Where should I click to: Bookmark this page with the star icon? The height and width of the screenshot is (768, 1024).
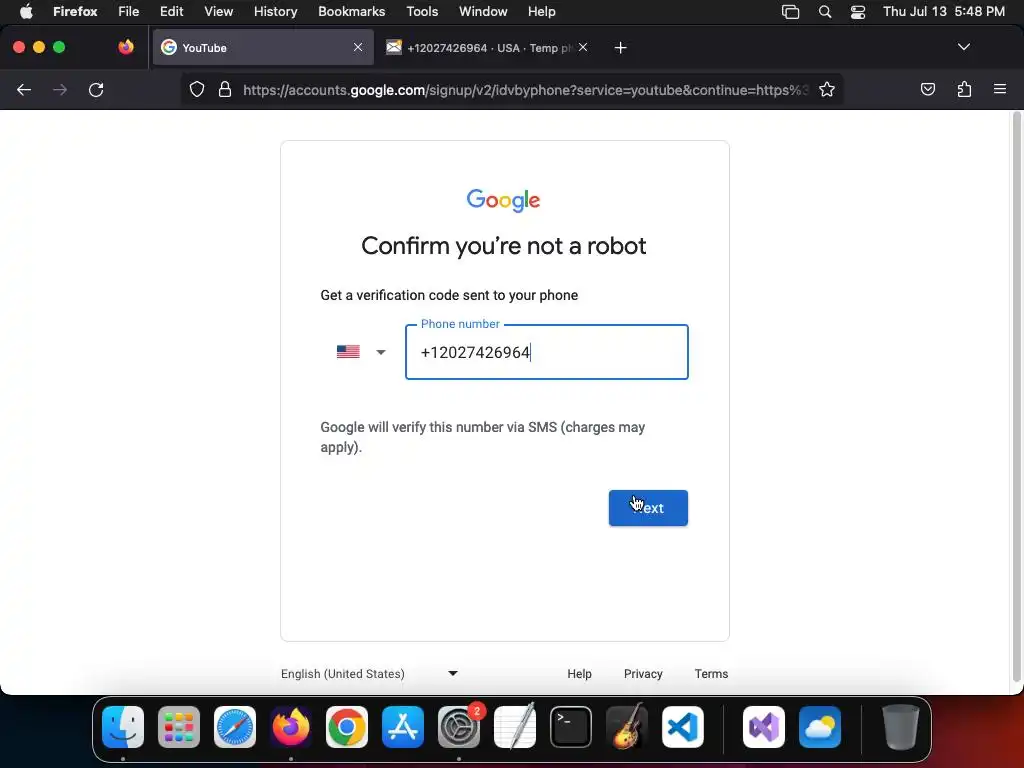pyautogui.click(x=827, y=89)
